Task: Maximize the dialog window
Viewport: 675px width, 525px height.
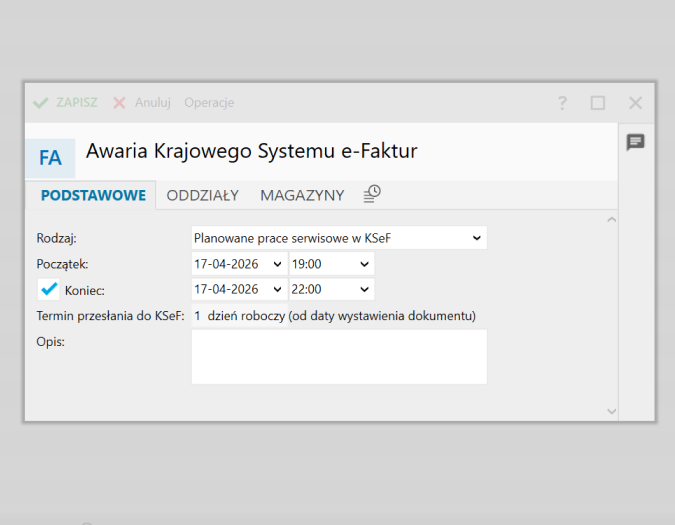Action: [598, 103]
